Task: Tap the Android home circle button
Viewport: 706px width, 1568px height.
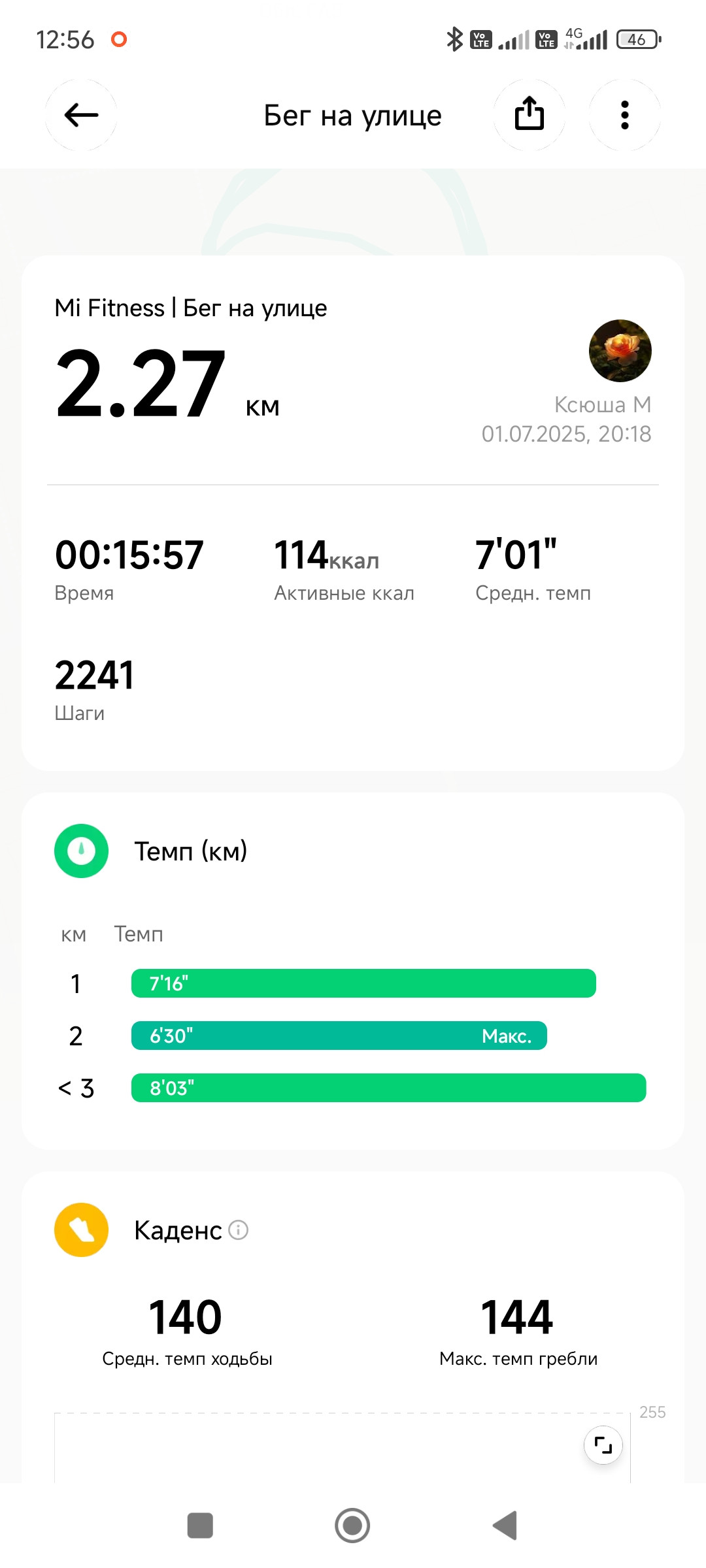Action: click(352, 1526)
